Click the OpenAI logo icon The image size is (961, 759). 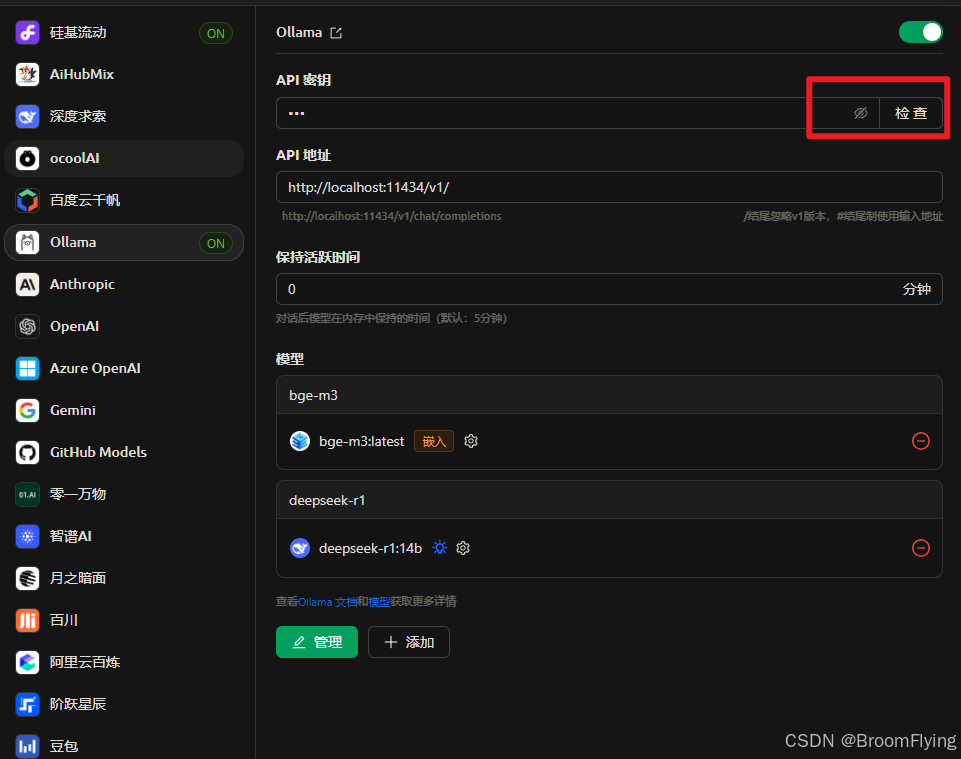pos(28,326)
